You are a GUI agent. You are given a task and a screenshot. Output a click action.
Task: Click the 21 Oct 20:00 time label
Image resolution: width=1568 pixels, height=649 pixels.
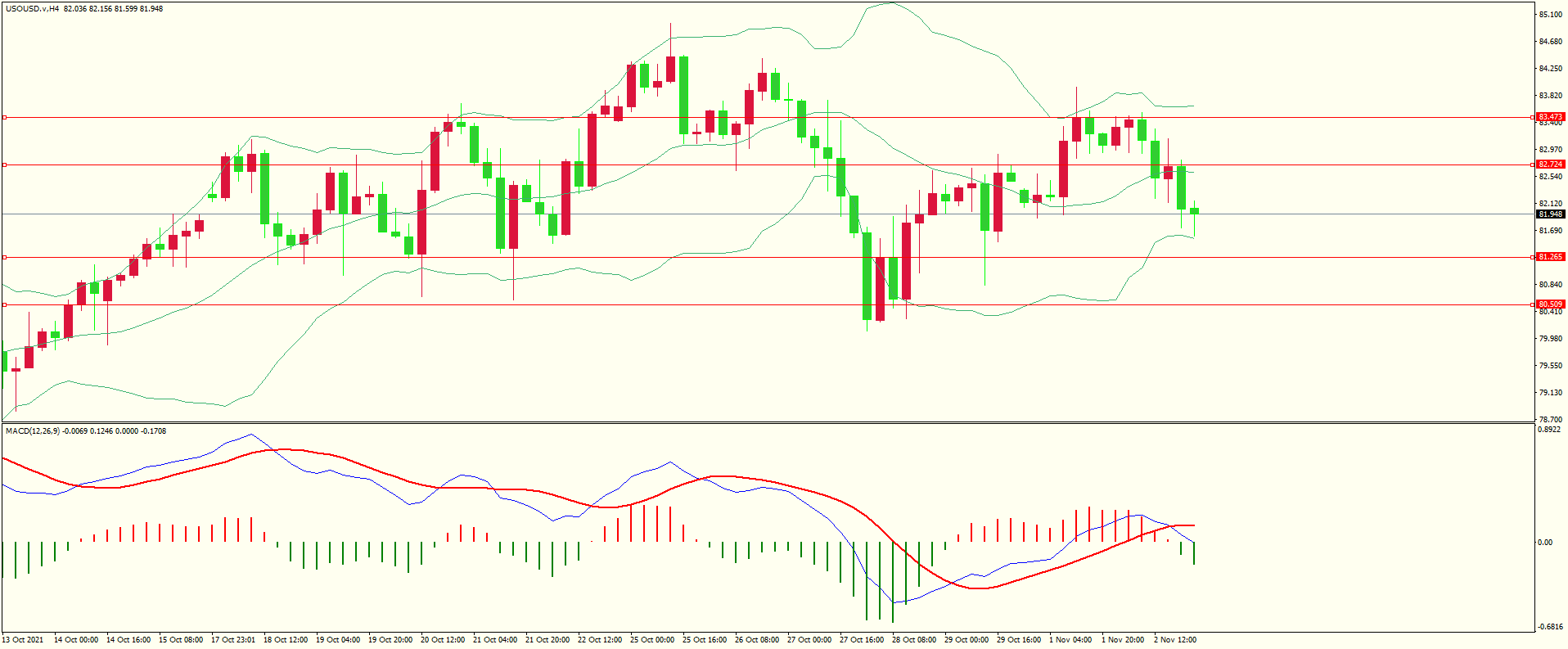(x=547, y=640)
